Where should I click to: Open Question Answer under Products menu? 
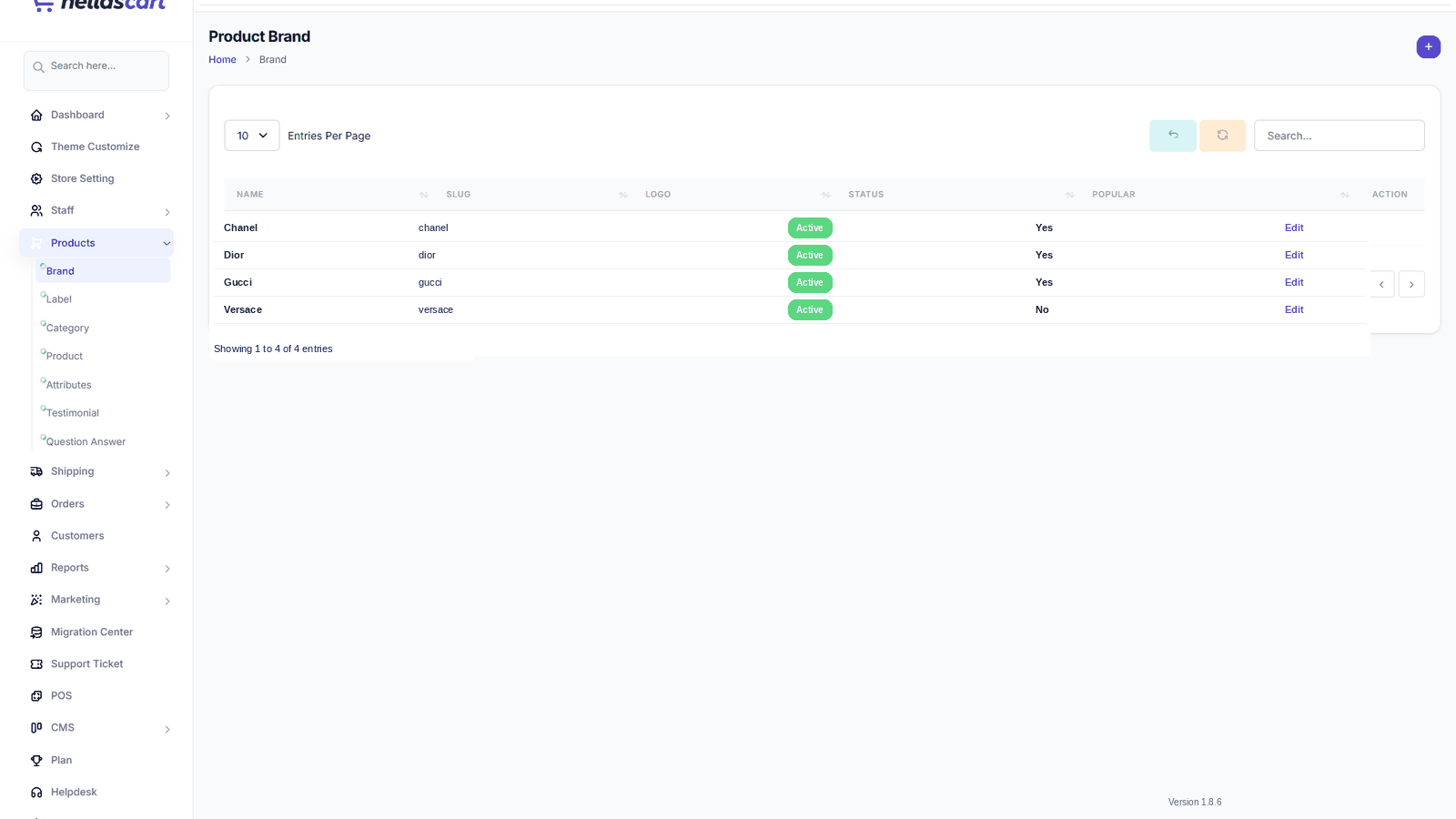tap(86, 442)
